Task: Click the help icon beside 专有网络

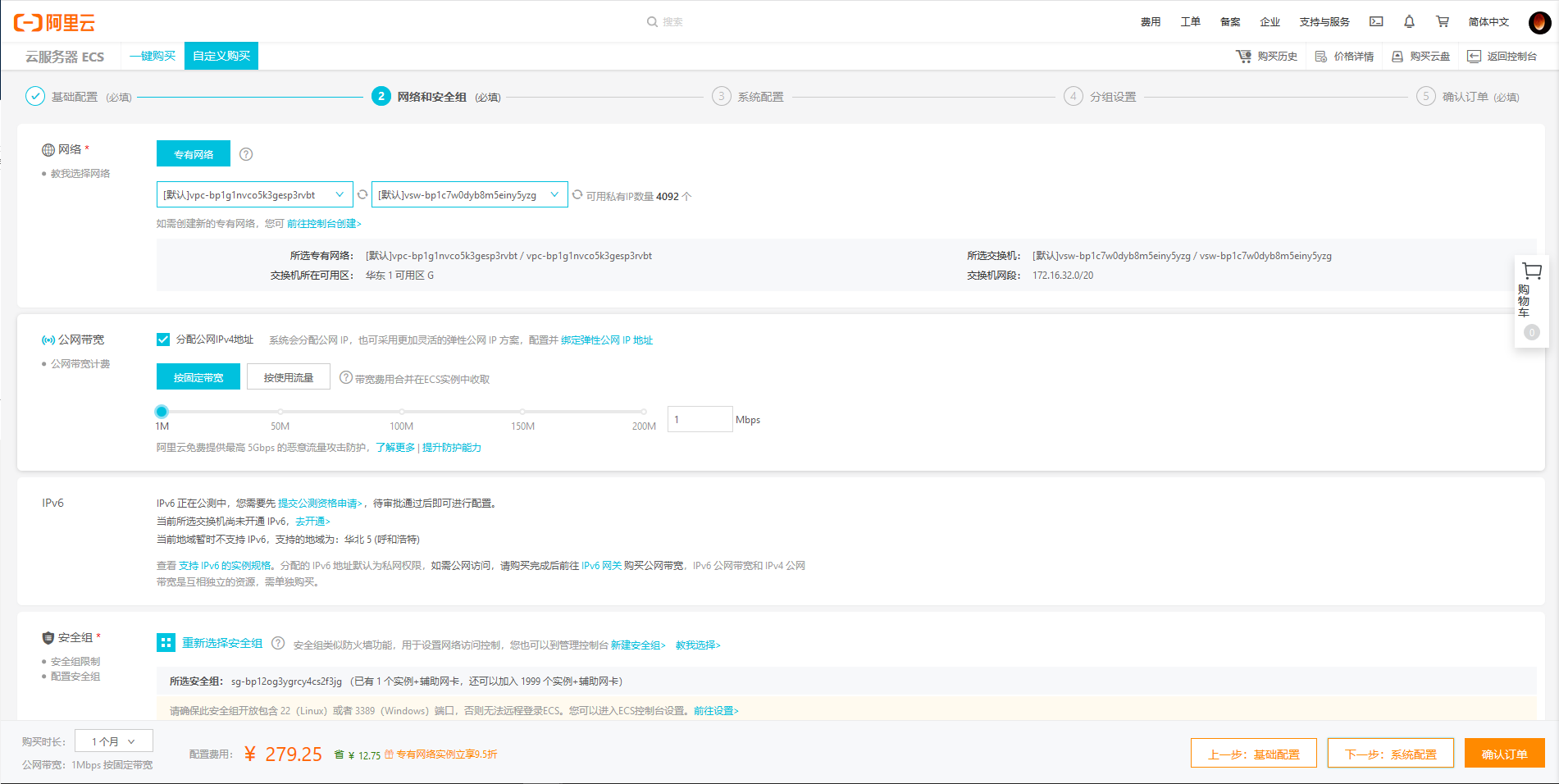Action: tap(246, 154)
